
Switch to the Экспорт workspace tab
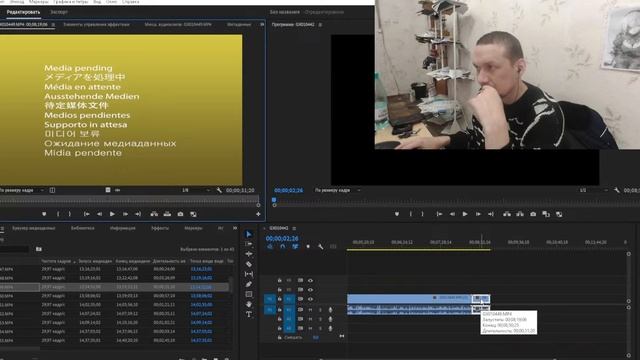tap(59, 12)
